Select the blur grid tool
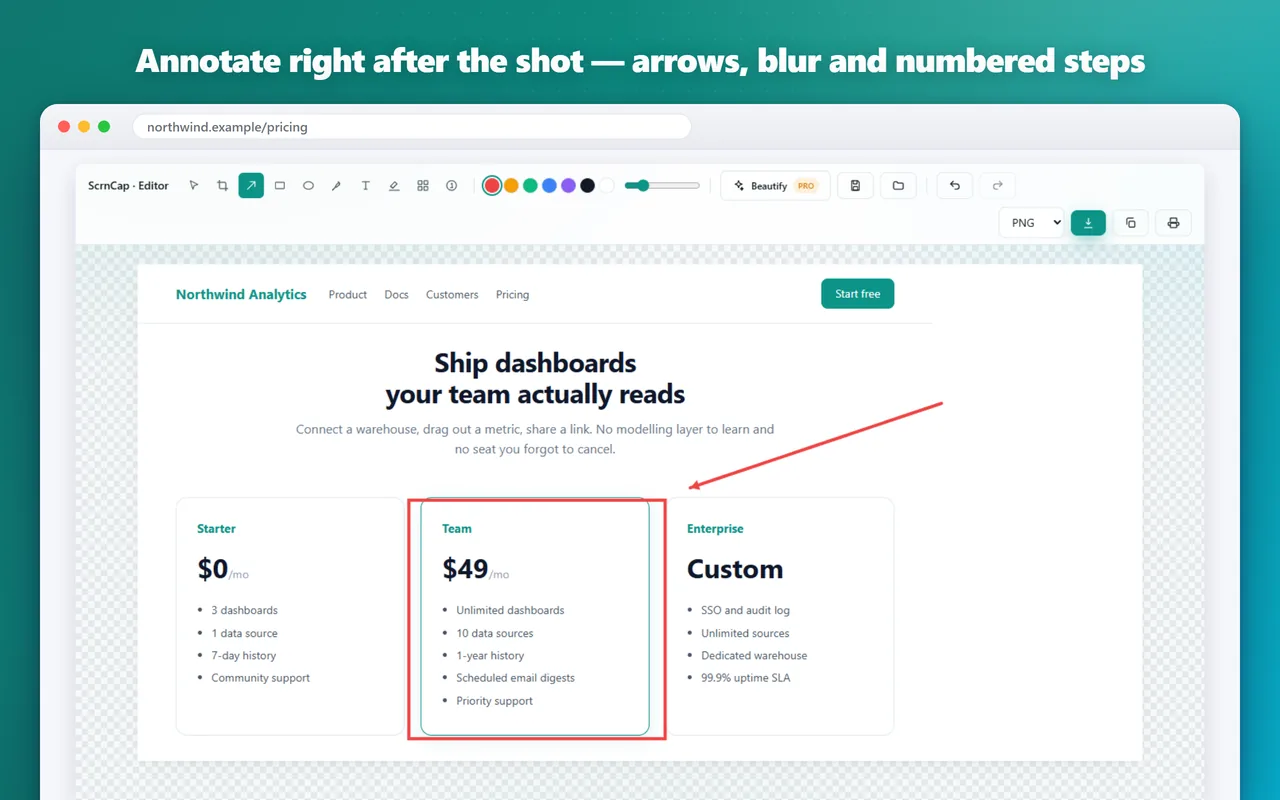The image size is (1280, 800). (x=423, y=185)
